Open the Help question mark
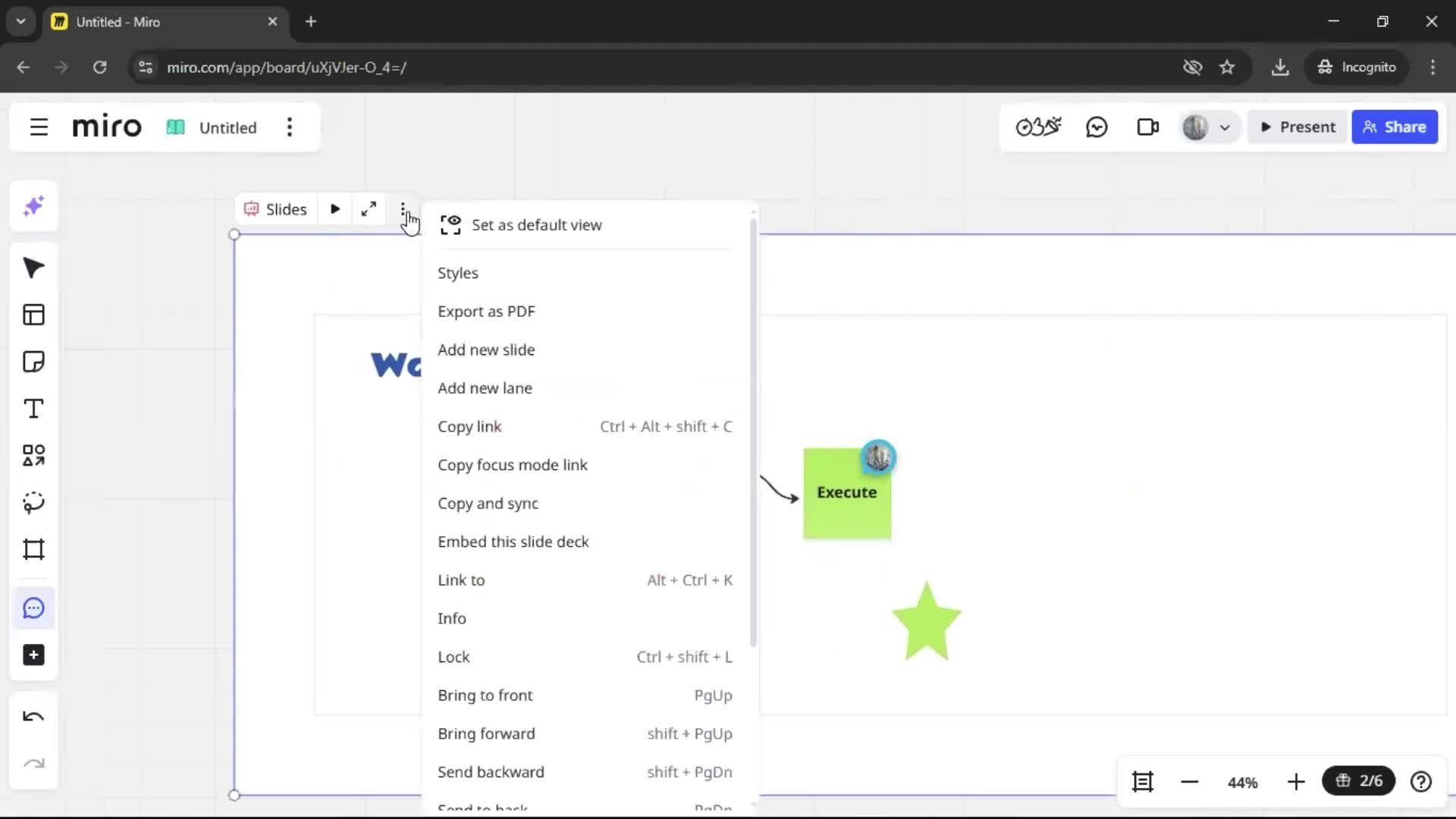This screenshot has width=1456, height=819. point(1421,782)
